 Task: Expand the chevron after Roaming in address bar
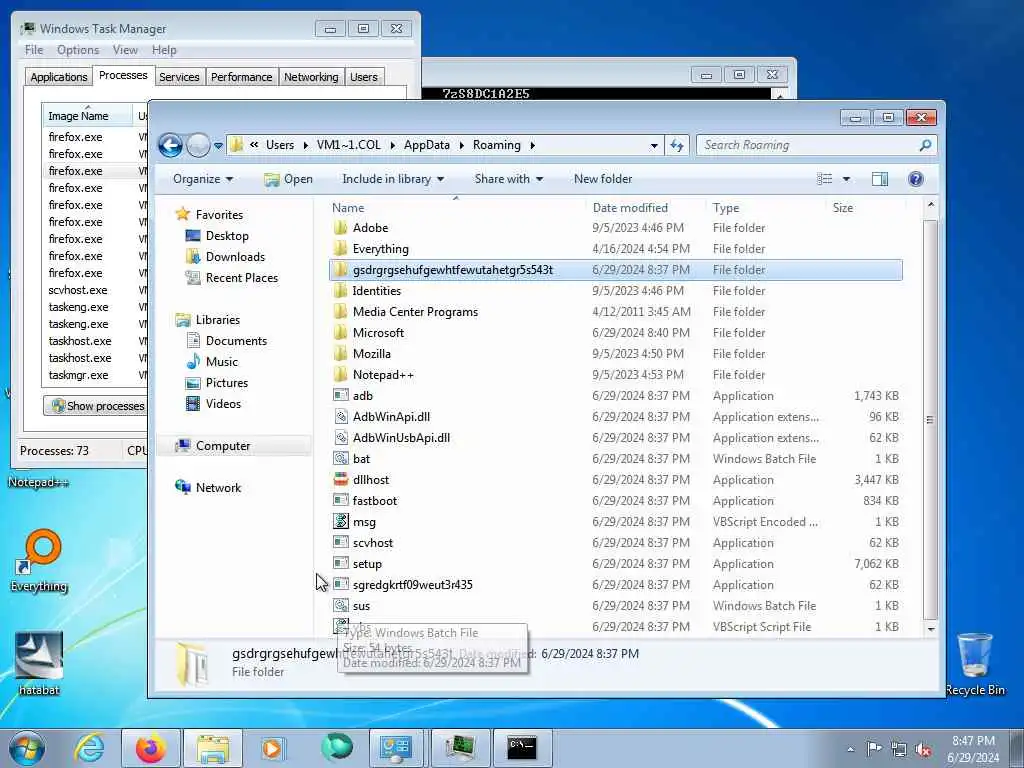click(x=532, y=145)
